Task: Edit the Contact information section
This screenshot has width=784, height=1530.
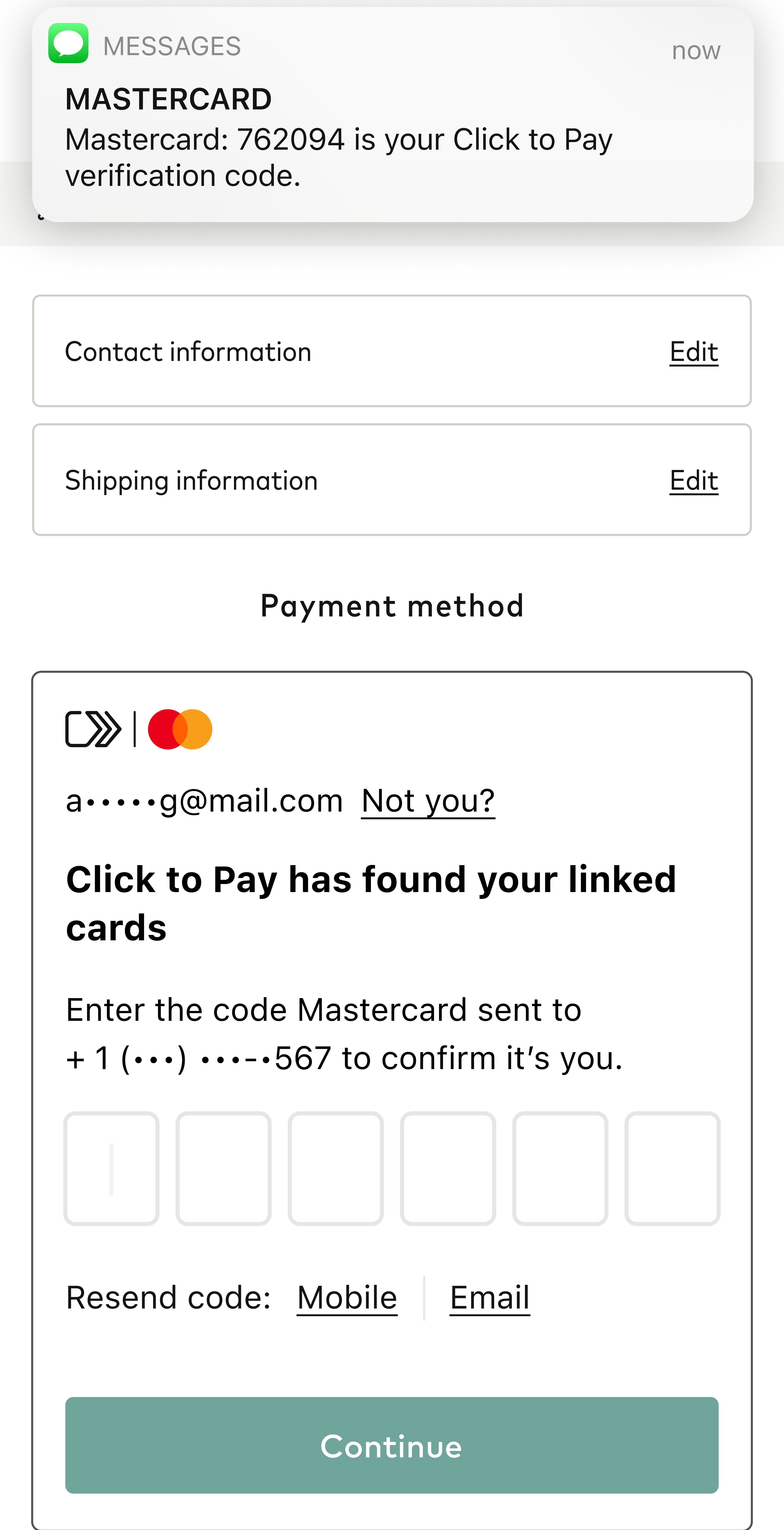Action: (693, 352)
